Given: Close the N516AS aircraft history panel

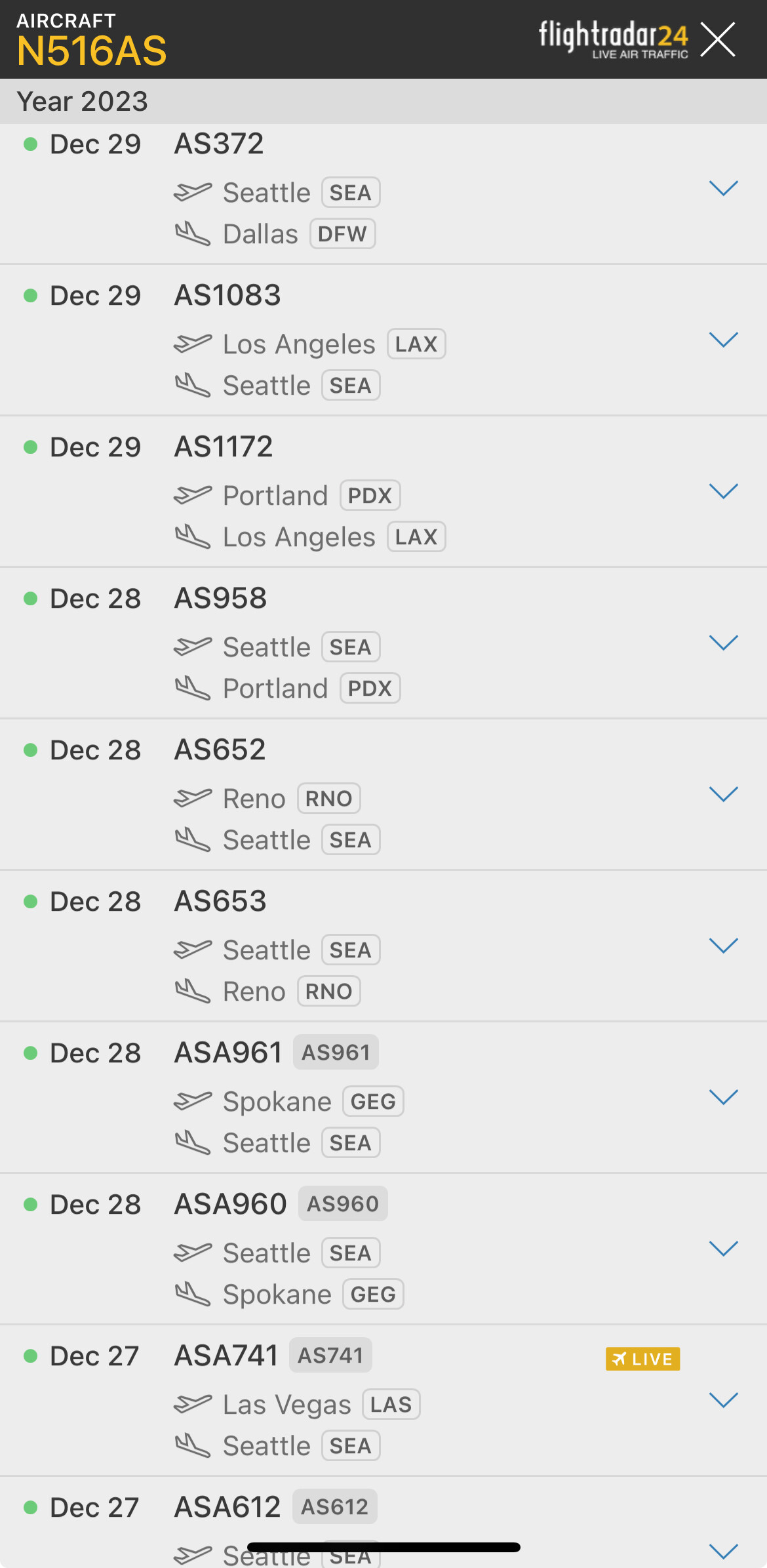Looking at the screenshot, I should pyautogui.click(x=718, y=39).
